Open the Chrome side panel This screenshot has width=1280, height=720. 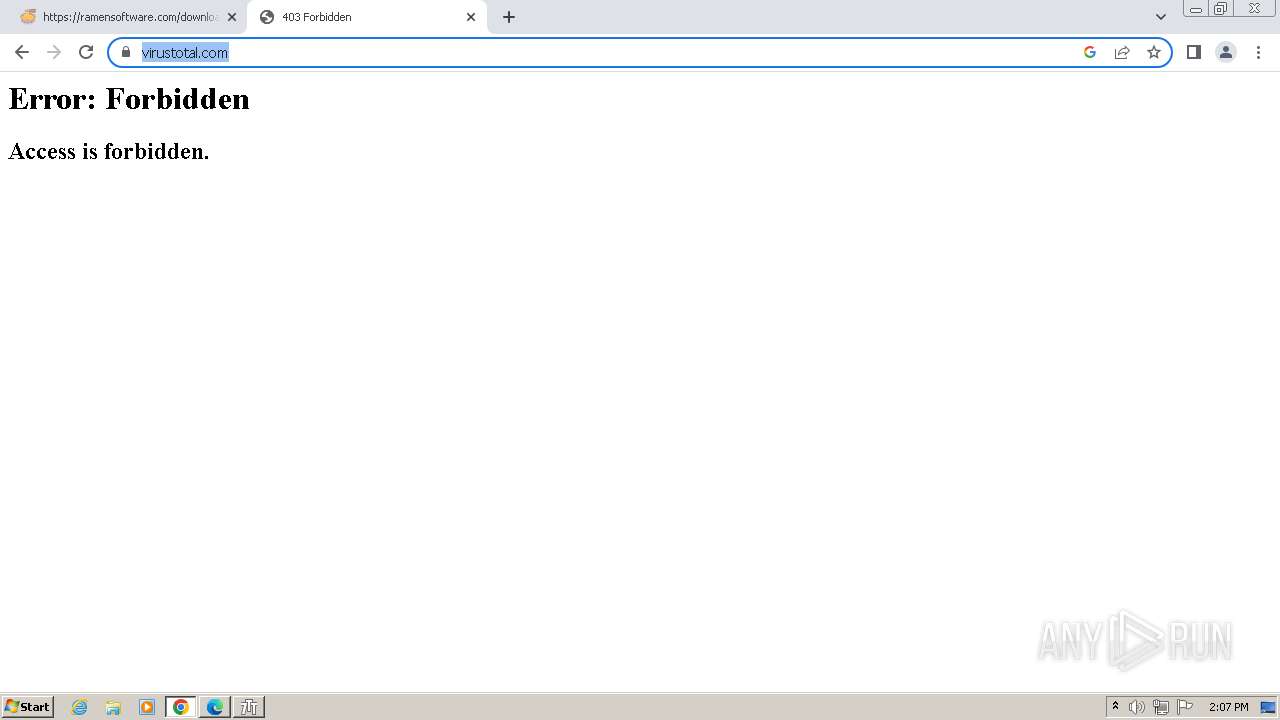click(x=1194, y=52)
